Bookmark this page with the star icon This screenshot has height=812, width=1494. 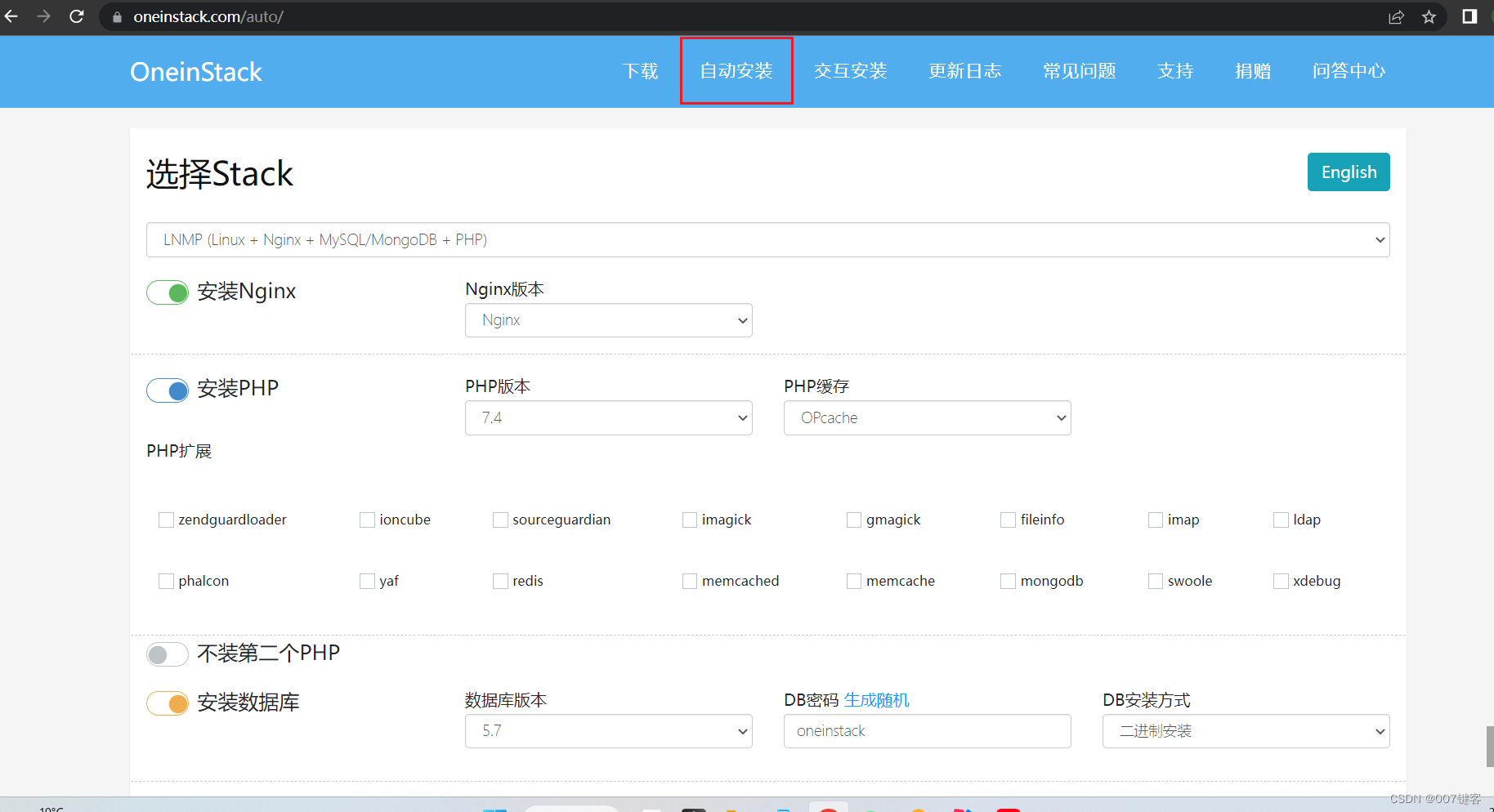1430,16
